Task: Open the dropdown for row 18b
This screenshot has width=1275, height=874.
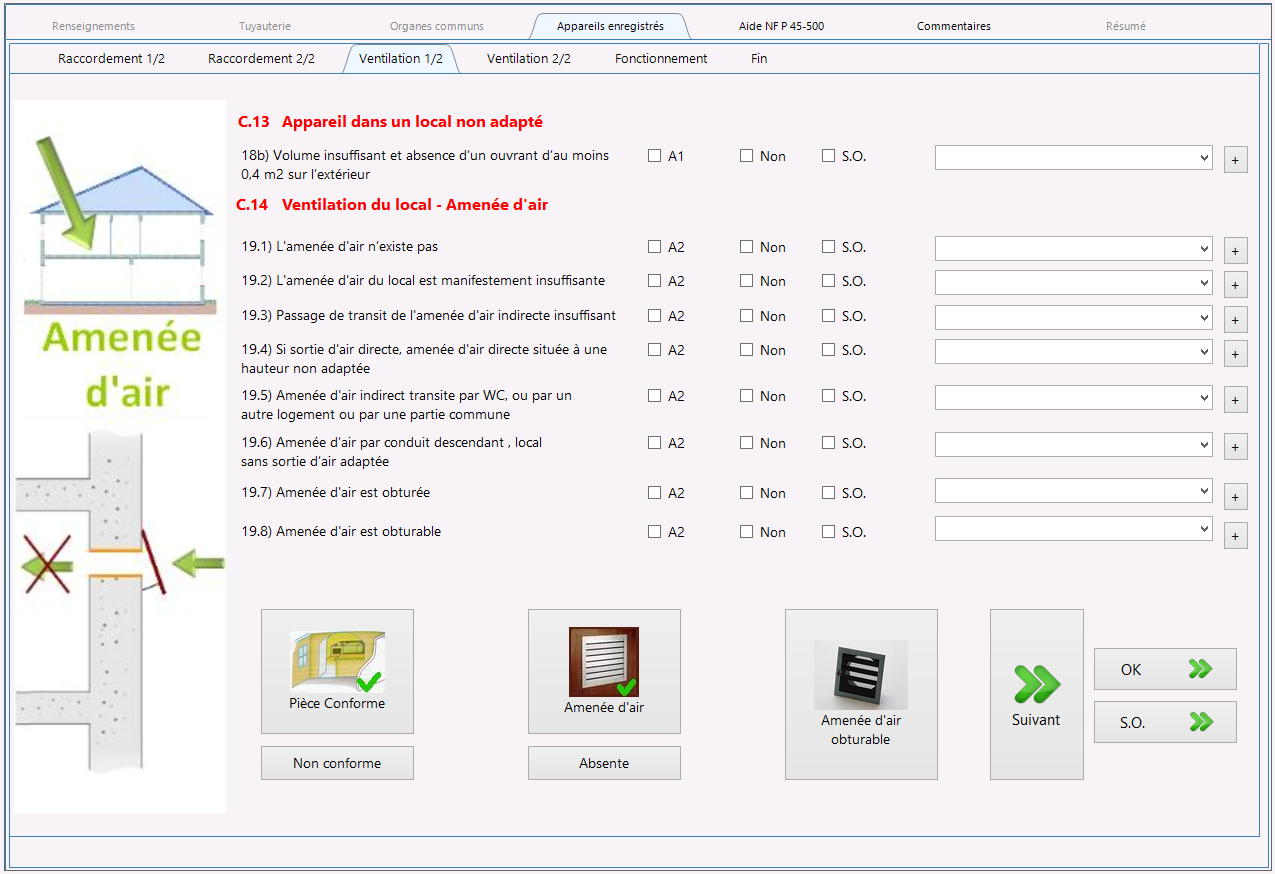Action: coord(1073,157)
